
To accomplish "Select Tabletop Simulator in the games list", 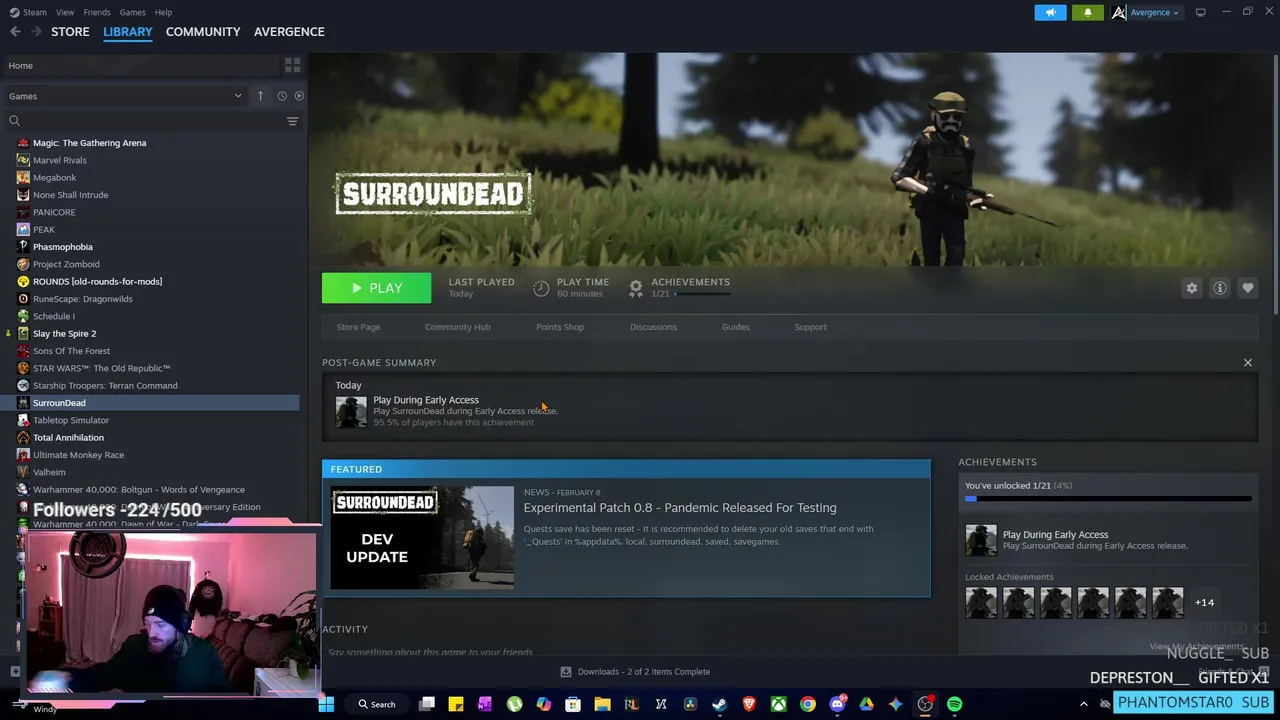I will 71,420.
